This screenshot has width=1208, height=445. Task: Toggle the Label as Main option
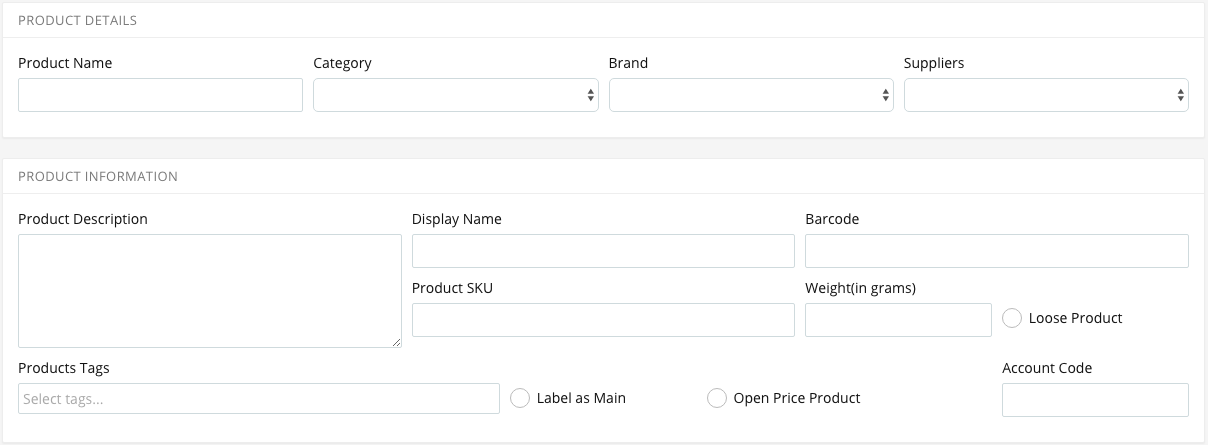pos(520,398)
